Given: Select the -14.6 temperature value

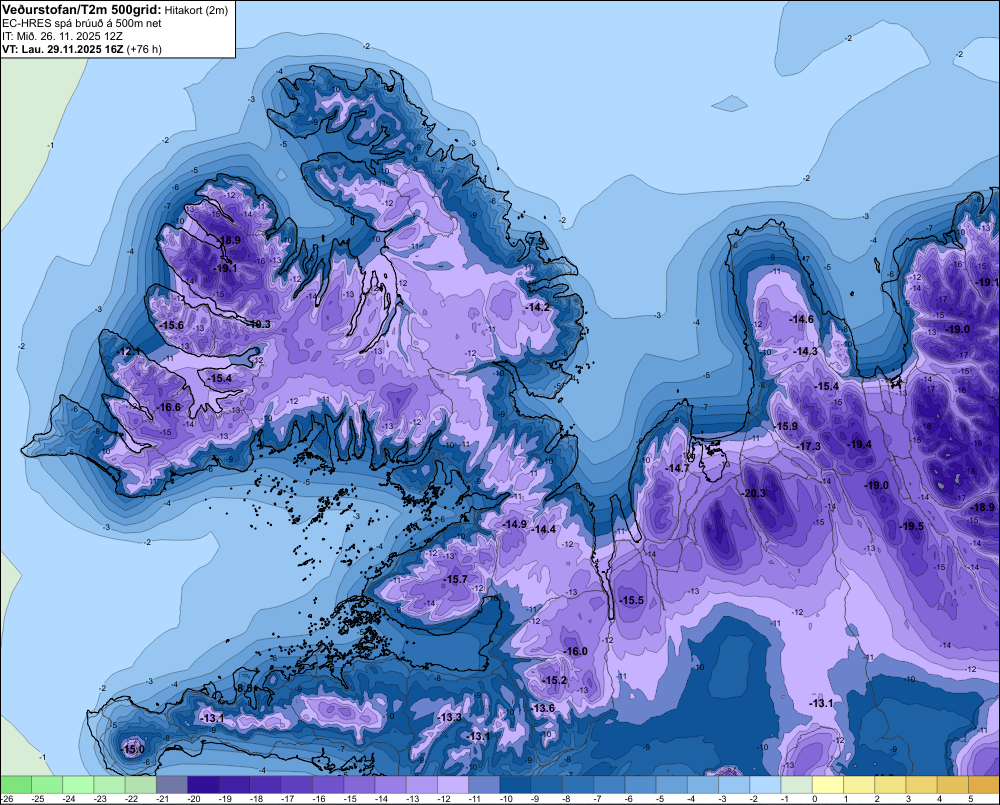Looking at the screenshot, I should coord(802,319).
